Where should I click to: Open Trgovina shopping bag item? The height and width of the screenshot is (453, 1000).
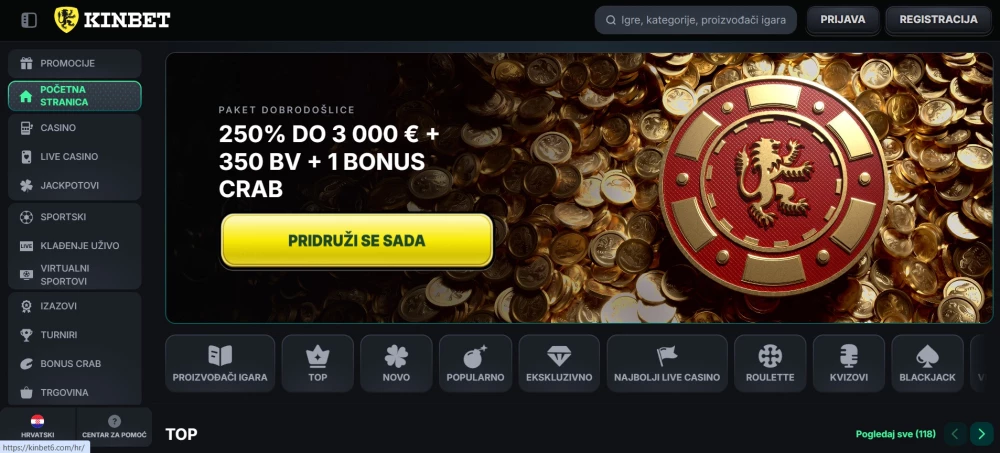(x=75, y=392)
